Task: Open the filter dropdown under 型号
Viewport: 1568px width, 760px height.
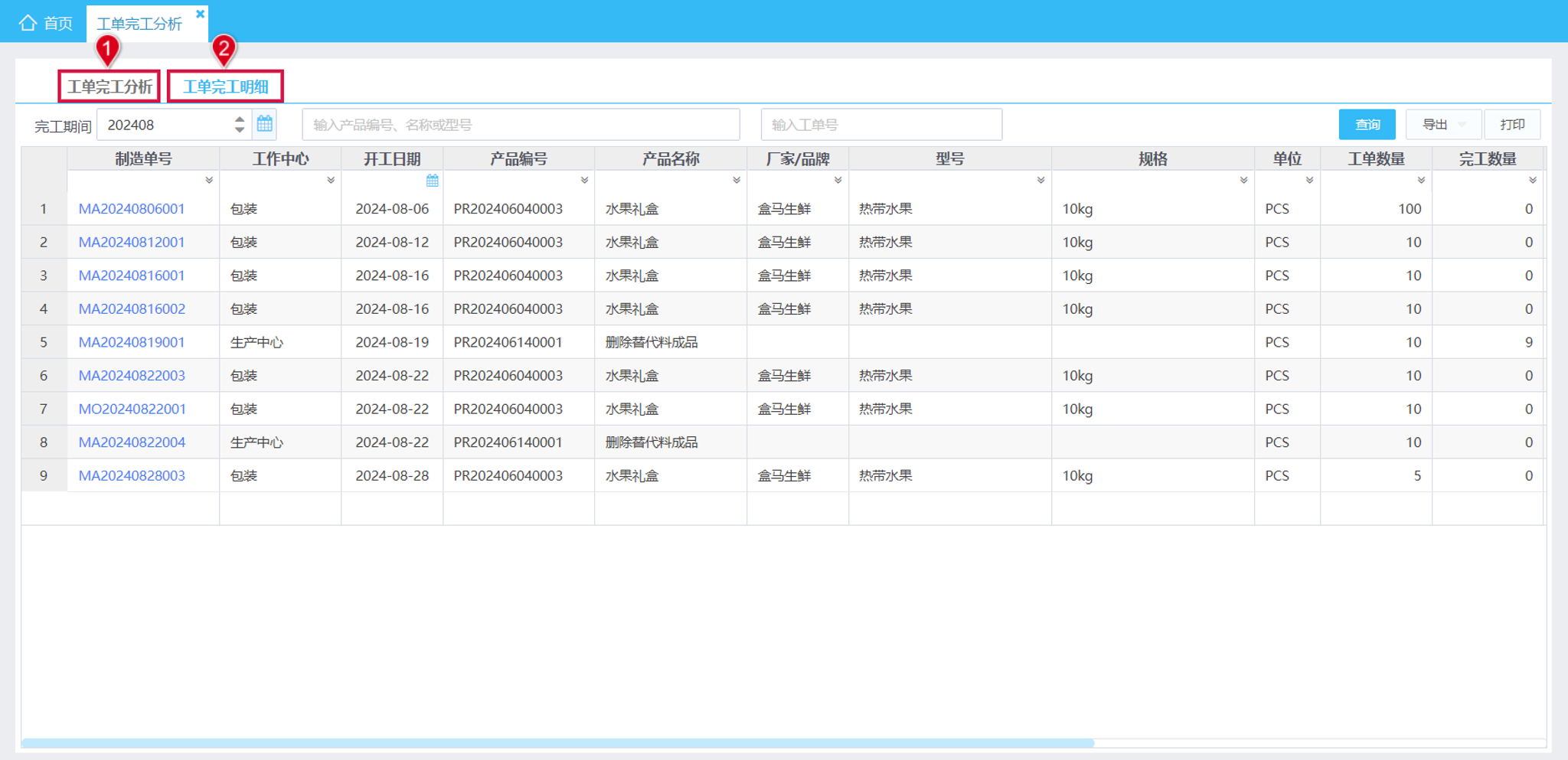Action: pos(1041,181)
